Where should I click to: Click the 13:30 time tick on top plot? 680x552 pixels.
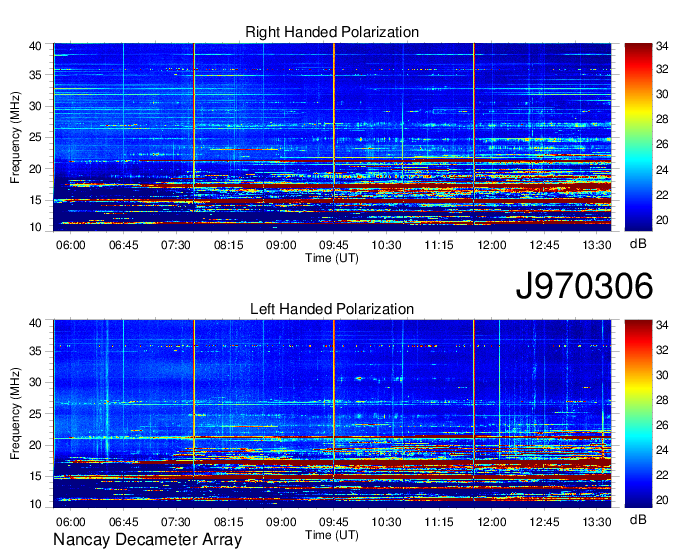[x=597, y=245]
